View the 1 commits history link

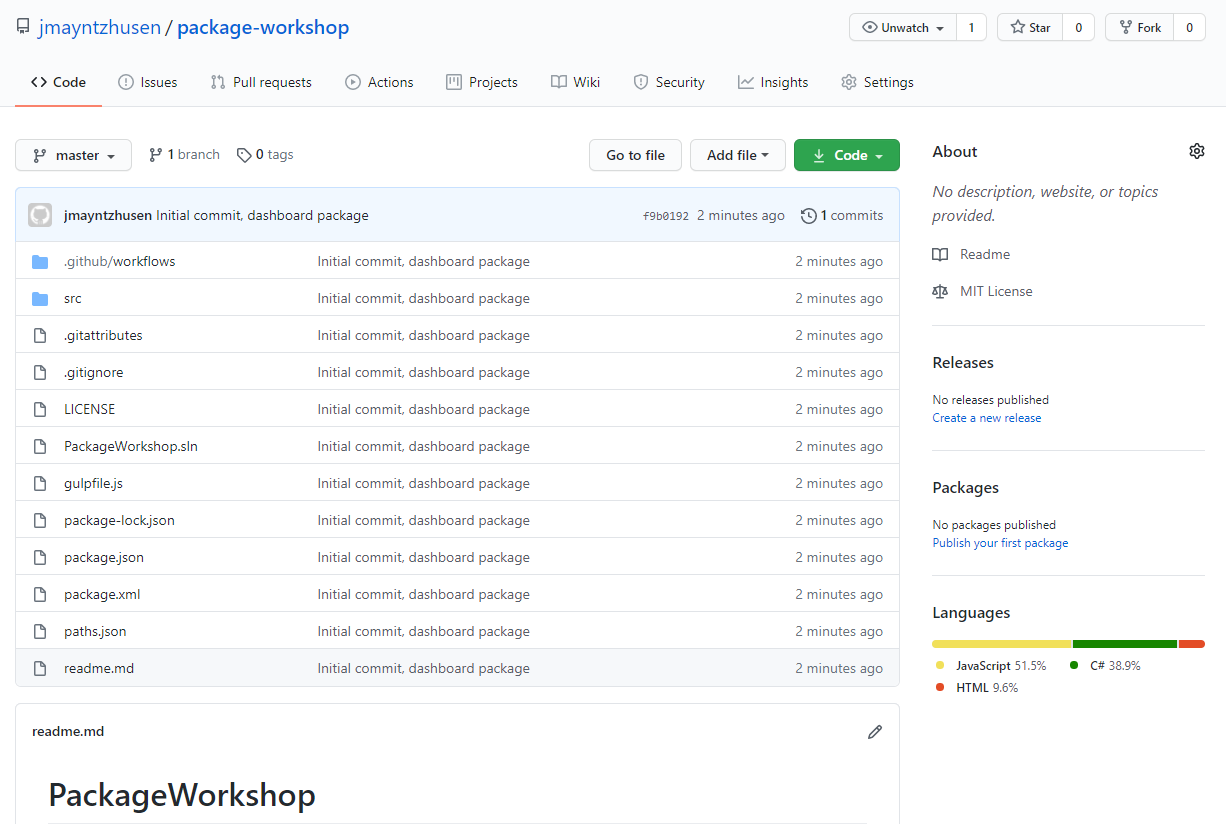[x=842, y=215]
